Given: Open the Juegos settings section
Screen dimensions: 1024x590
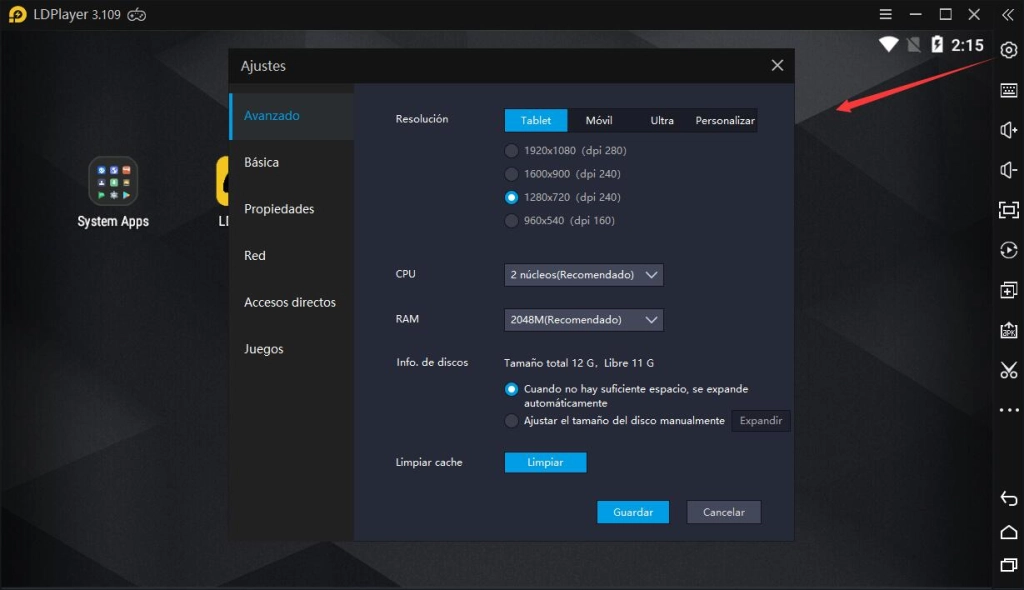Looking at the screenshot, I should [x=292, y=349].
